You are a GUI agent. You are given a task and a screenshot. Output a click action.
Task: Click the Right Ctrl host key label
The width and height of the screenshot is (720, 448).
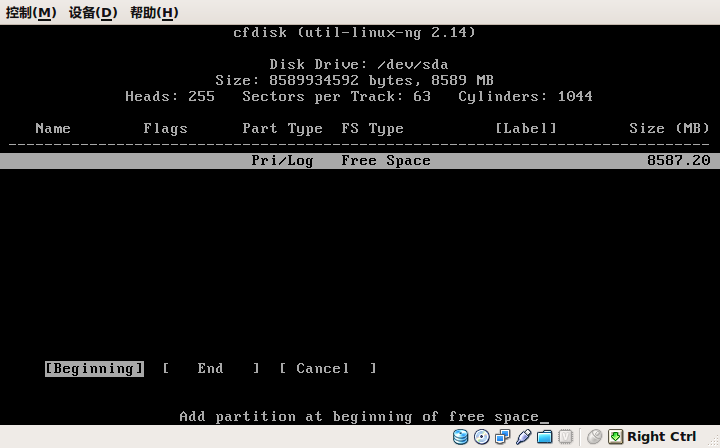click(x=662, y=437)
